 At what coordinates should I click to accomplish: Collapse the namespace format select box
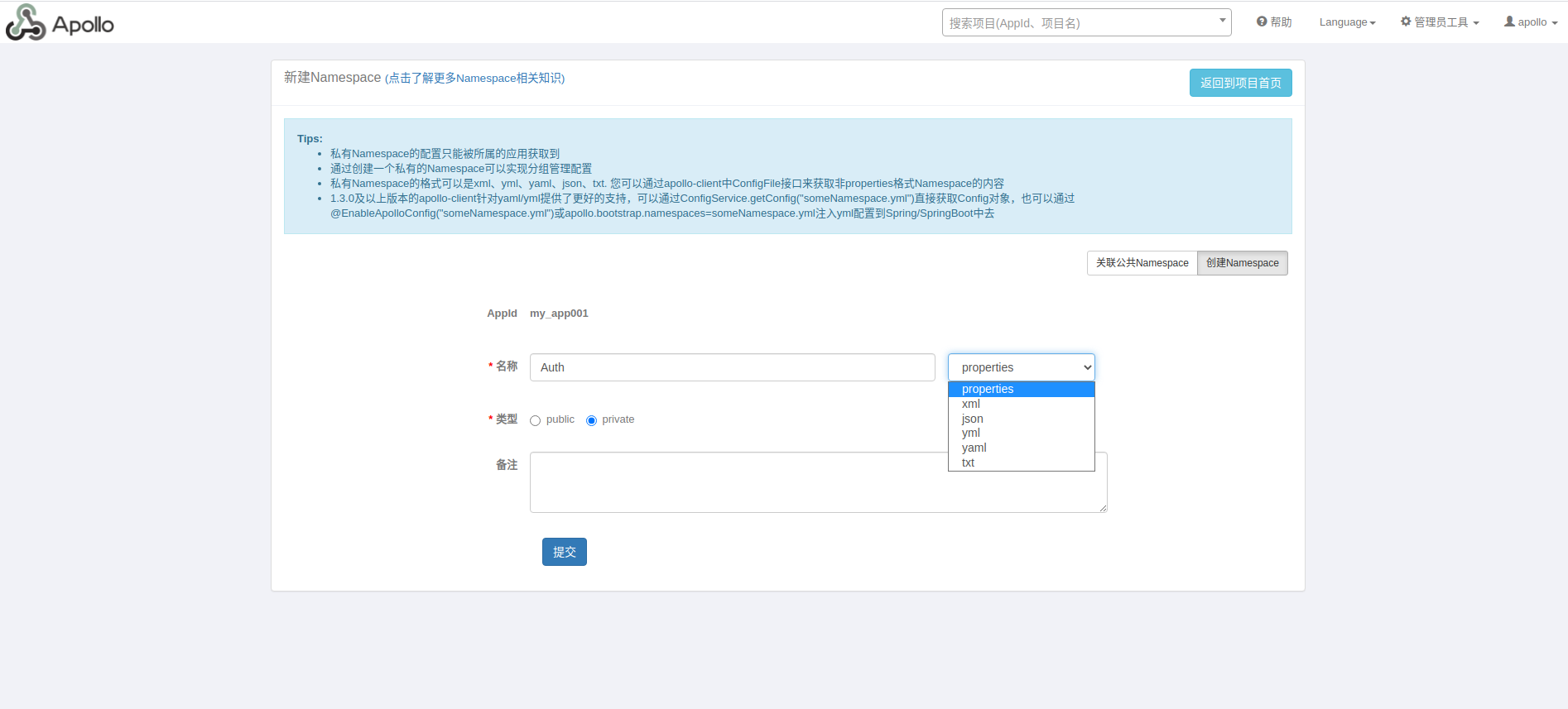(x=1022, y=367)
